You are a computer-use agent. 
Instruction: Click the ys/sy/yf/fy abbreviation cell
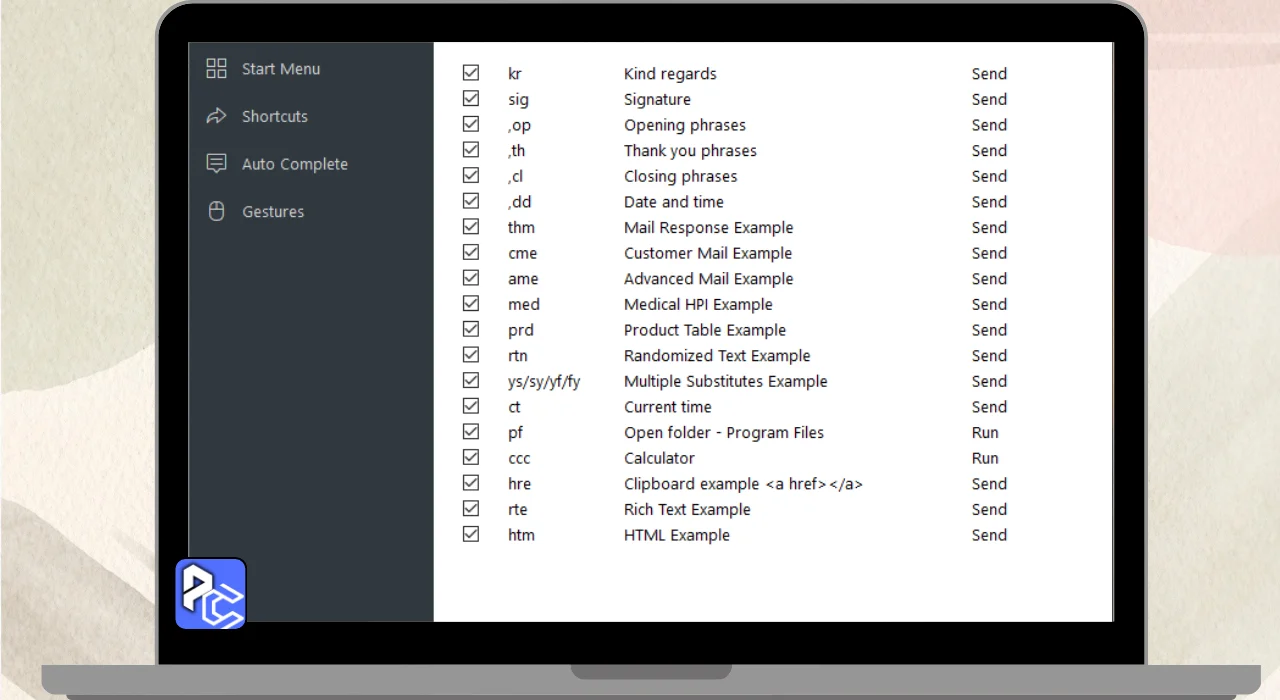(544, 382)
